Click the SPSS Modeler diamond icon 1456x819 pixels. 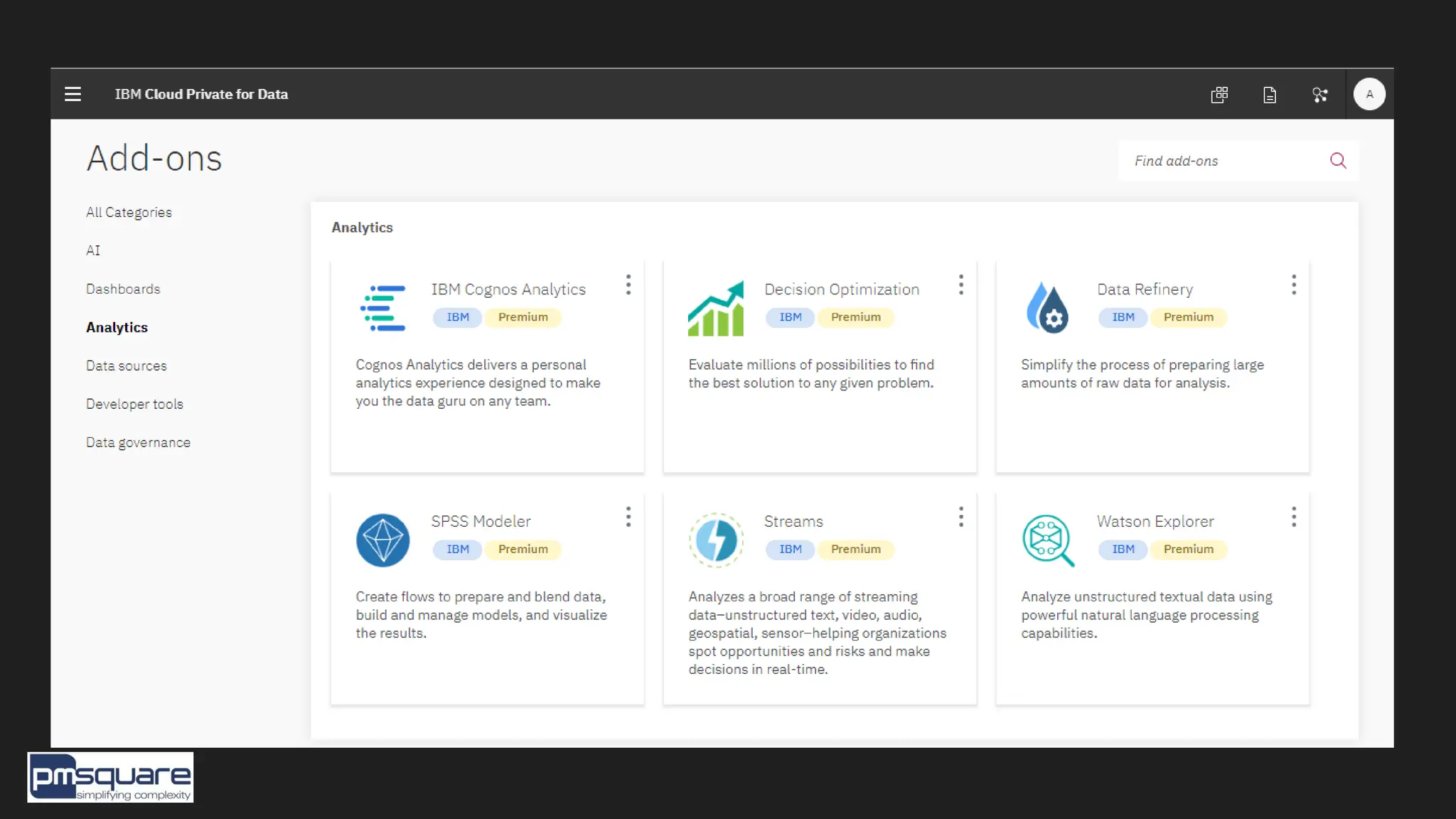(382, 540)
